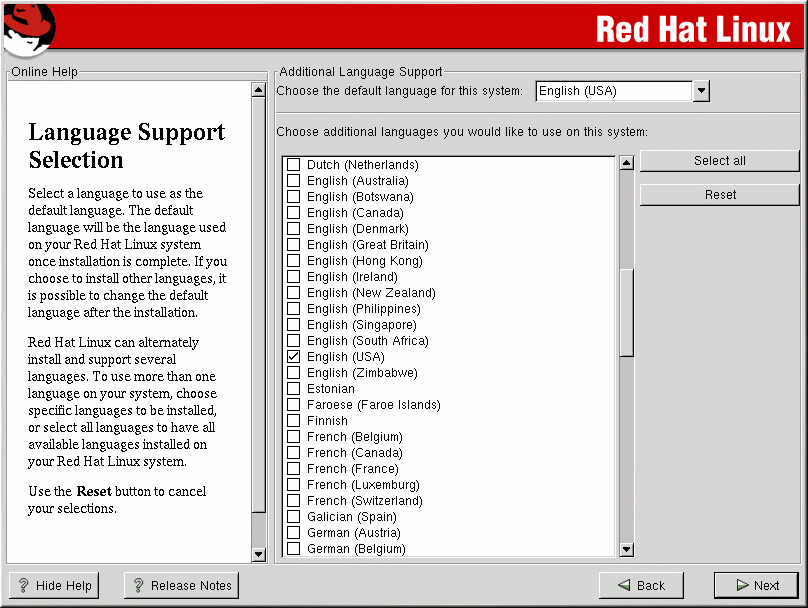This screenshot has height=608, width=808.
Task: Open the Release Notes
Action: 181,586
